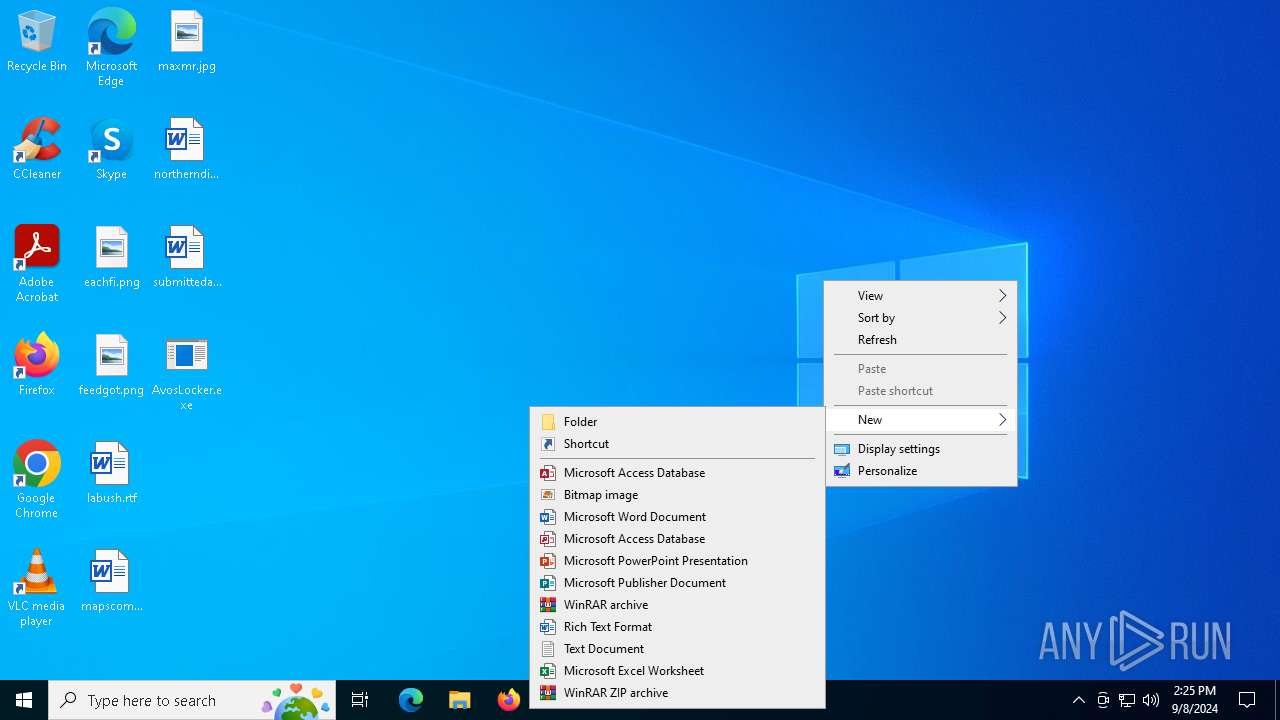Expand the Sort by submenu
Image resolution: width=1280 pixels, height=720 pixels.
(921, 317)
